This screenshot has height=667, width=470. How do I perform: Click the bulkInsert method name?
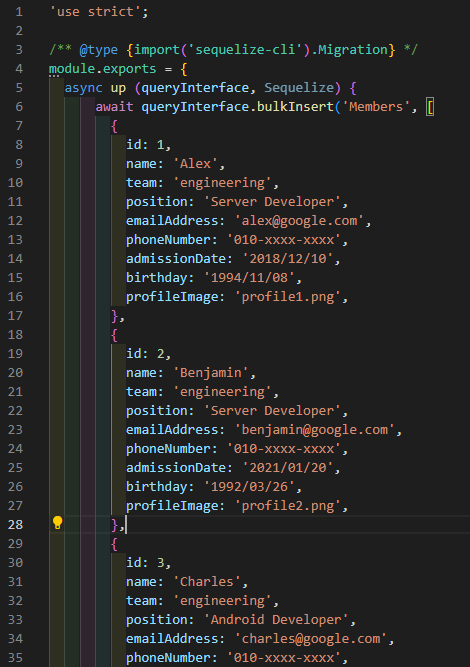295,107
